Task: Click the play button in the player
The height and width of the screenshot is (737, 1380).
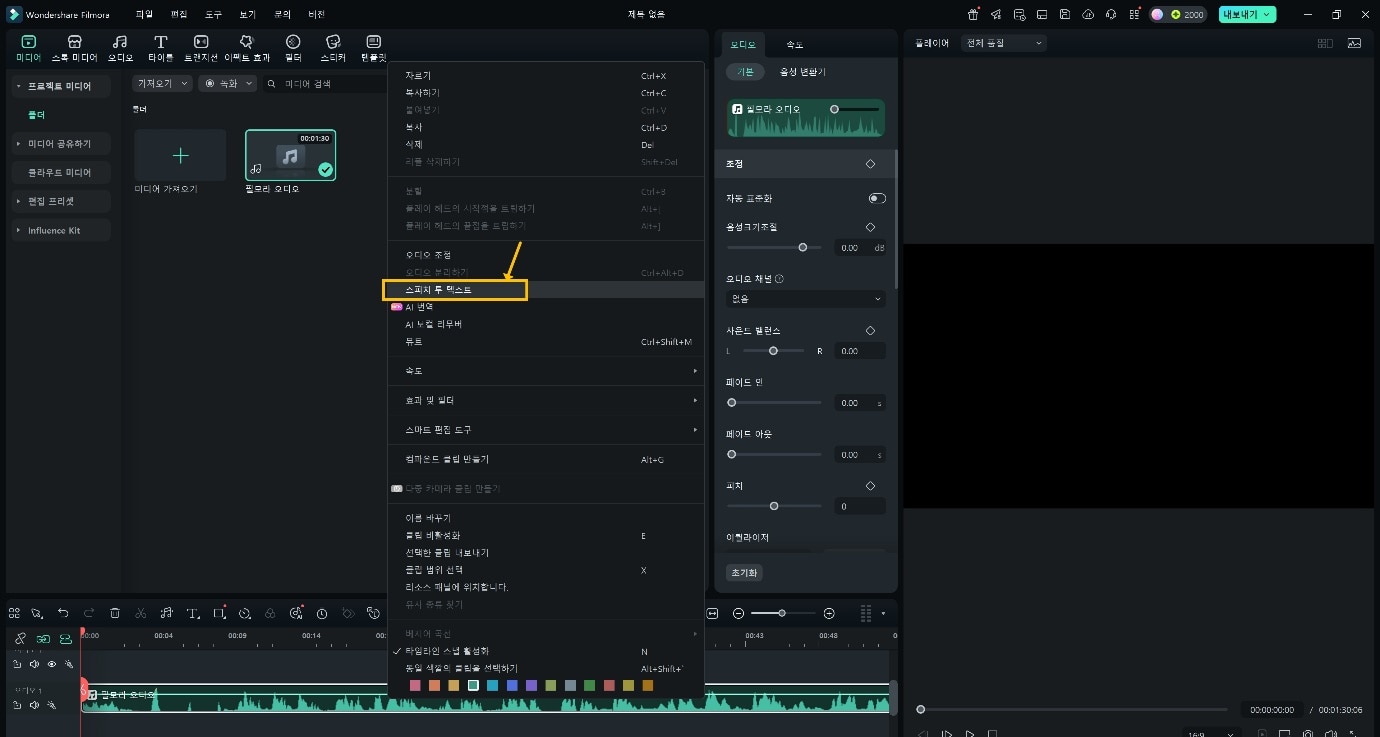Action: click(x=970, y=733)
